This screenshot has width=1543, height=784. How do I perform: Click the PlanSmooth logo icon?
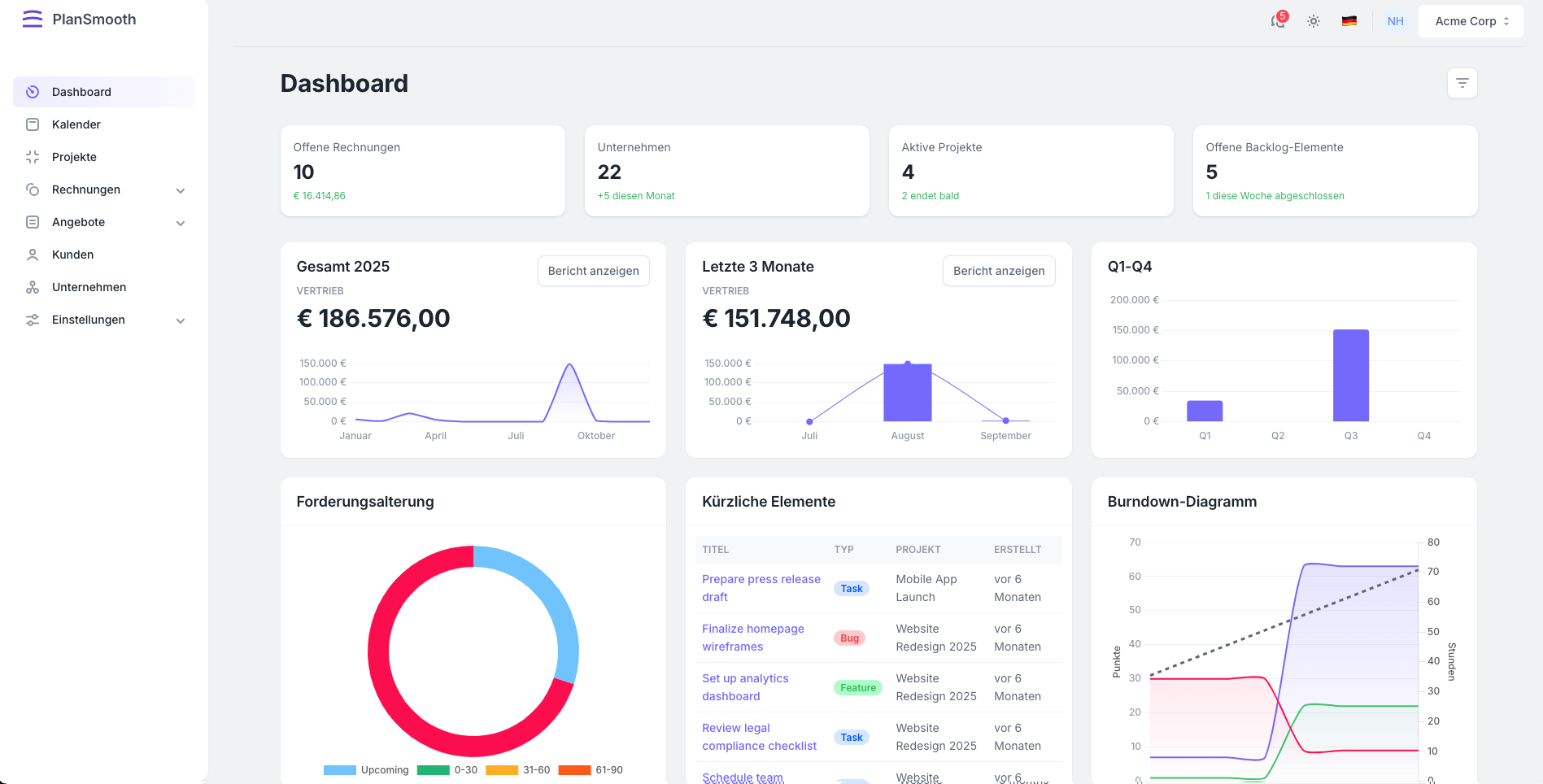coord(33,20)
